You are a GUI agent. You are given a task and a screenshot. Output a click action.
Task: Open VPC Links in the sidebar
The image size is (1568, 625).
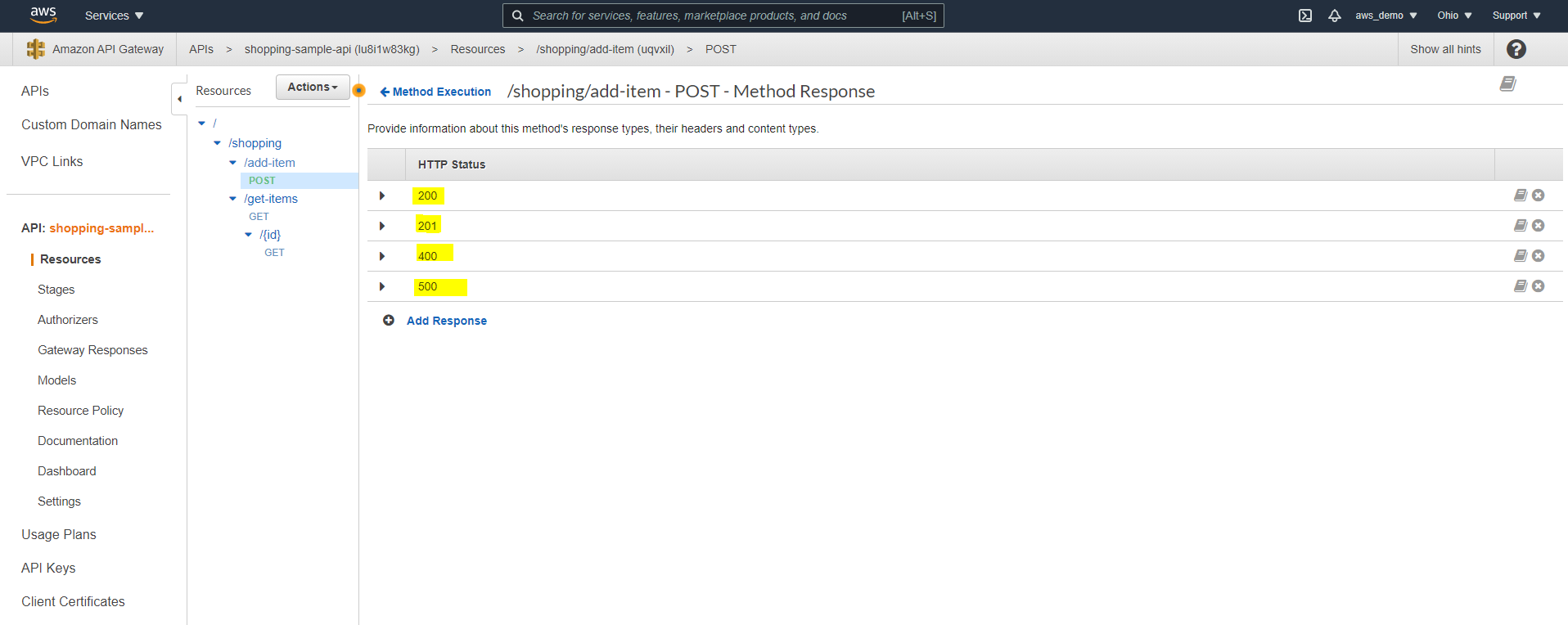tap(52, 161)
